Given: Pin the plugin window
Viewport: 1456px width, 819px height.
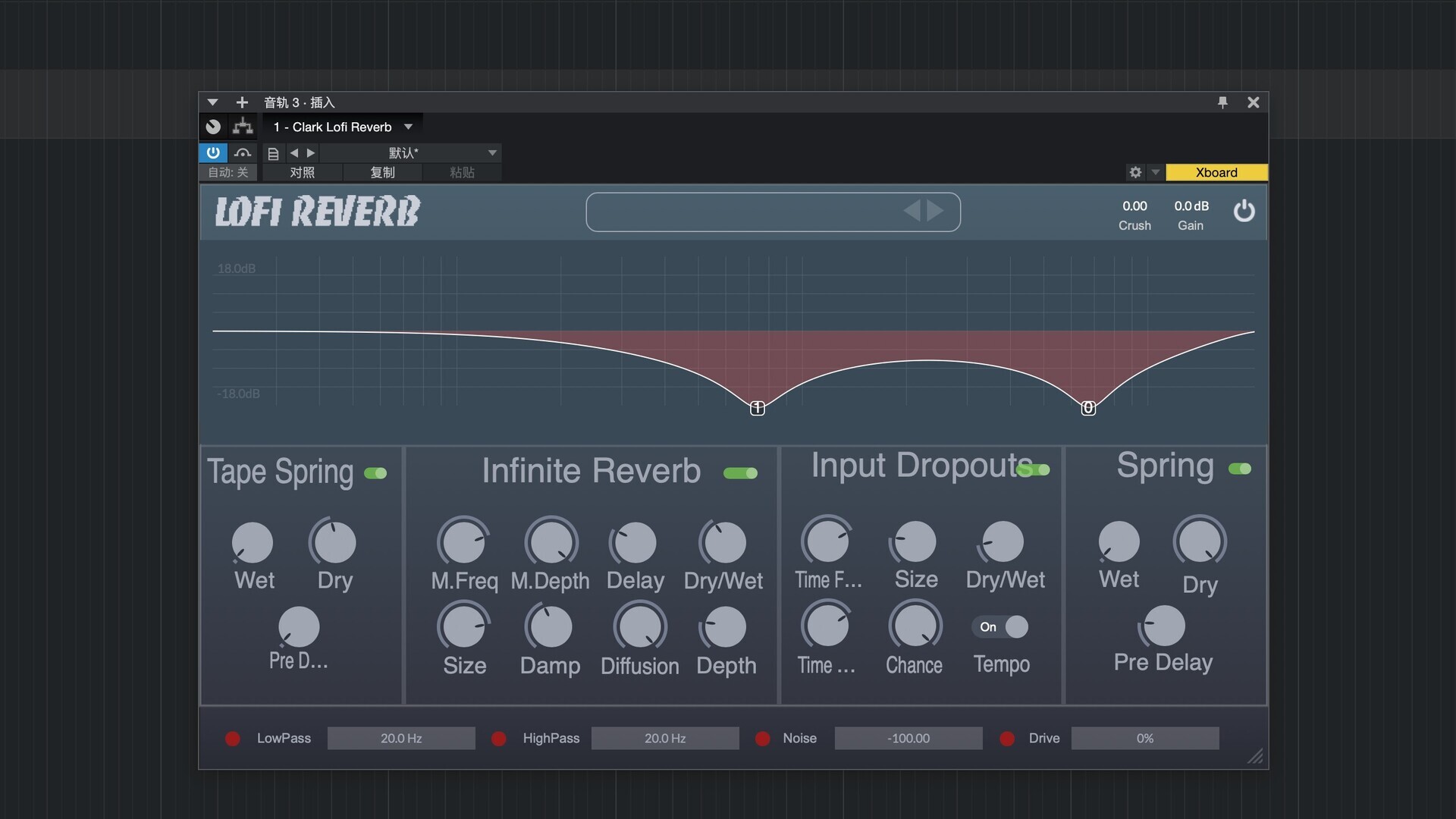Looking at the screenshot, I should click(x=1222, y=102).
